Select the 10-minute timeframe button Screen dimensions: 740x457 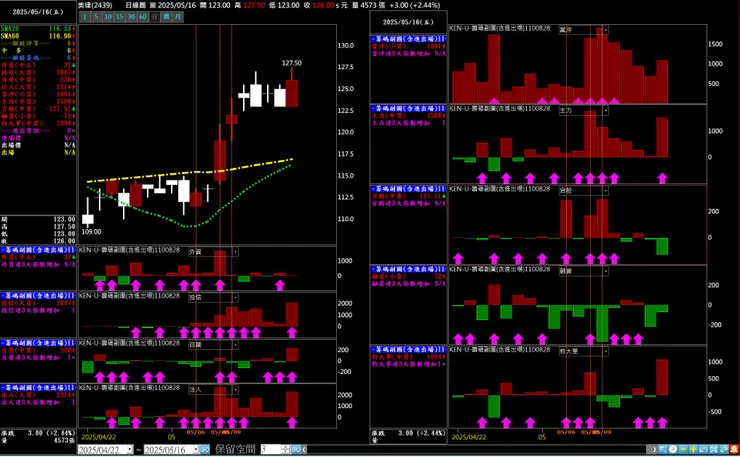tap(108, 17)
